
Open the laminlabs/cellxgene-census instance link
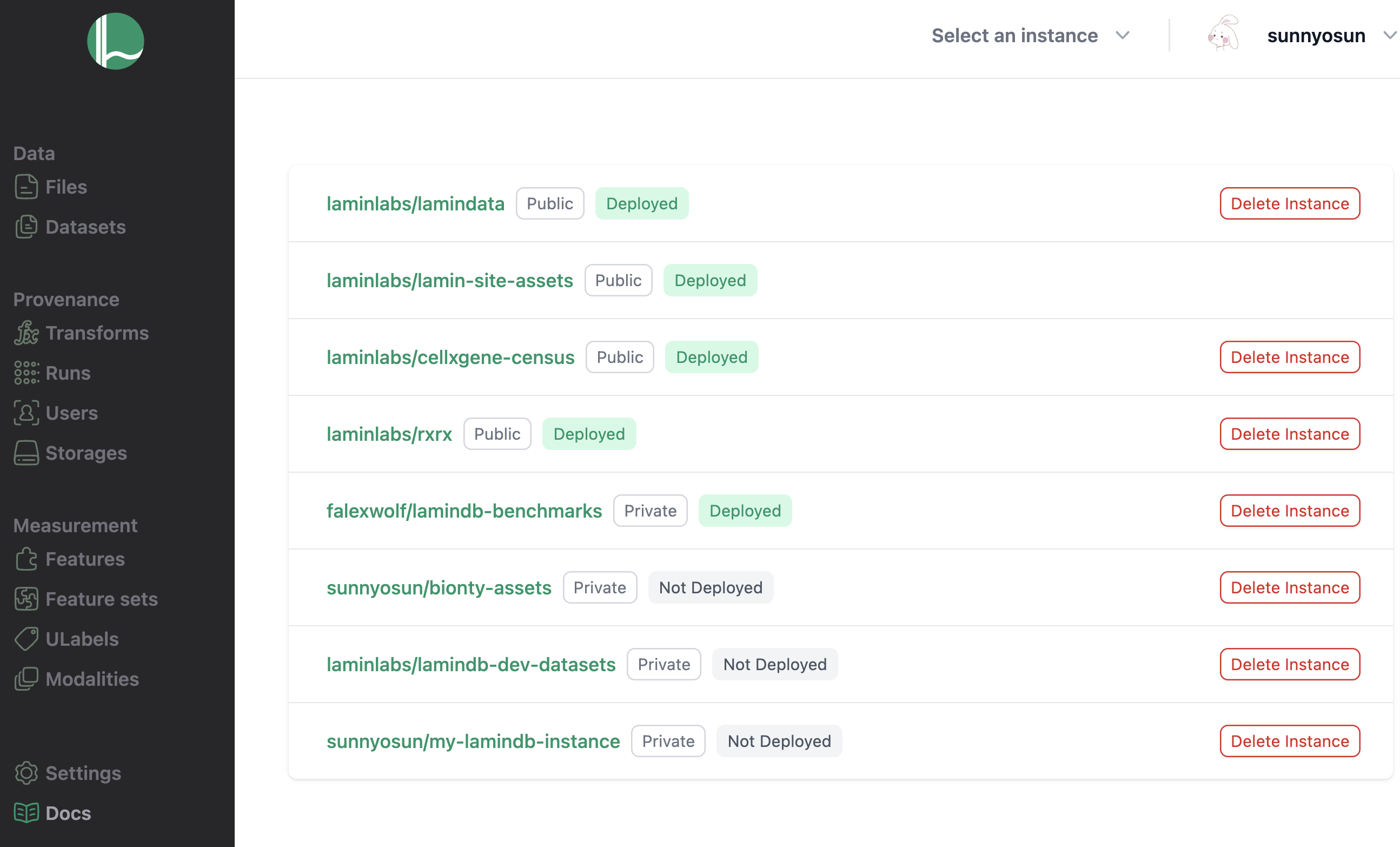[x=450, y=357]
